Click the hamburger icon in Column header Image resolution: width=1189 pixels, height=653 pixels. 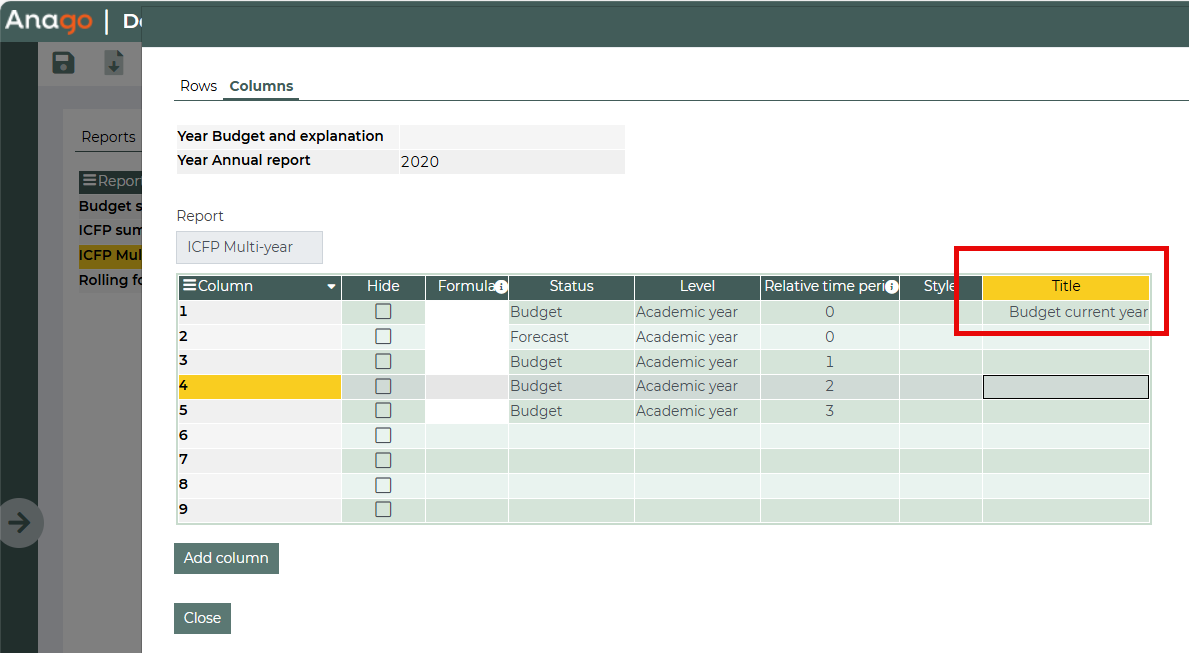[189, 287]
